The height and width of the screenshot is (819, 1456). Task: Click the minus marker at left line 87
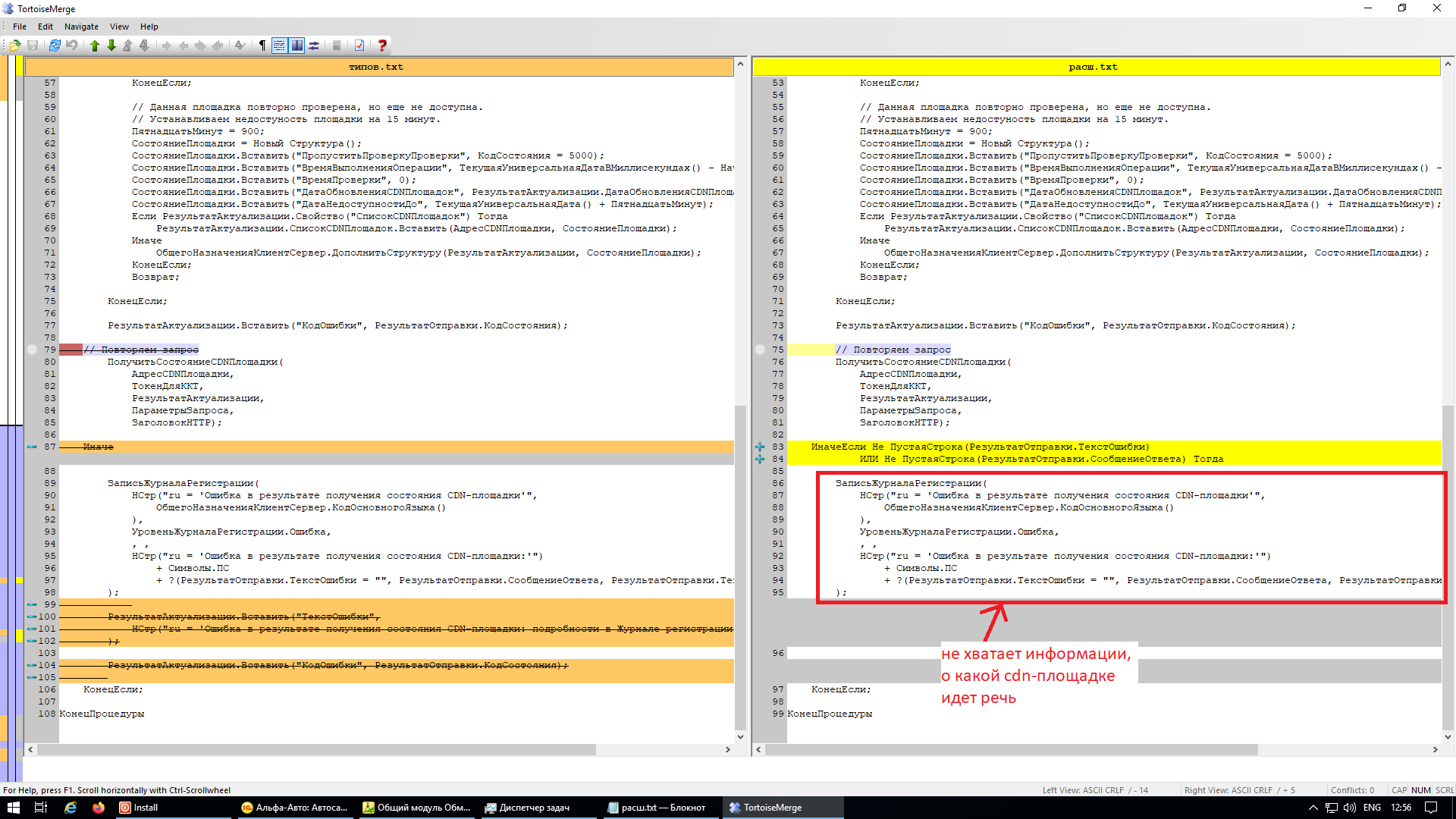pos(32,447)
